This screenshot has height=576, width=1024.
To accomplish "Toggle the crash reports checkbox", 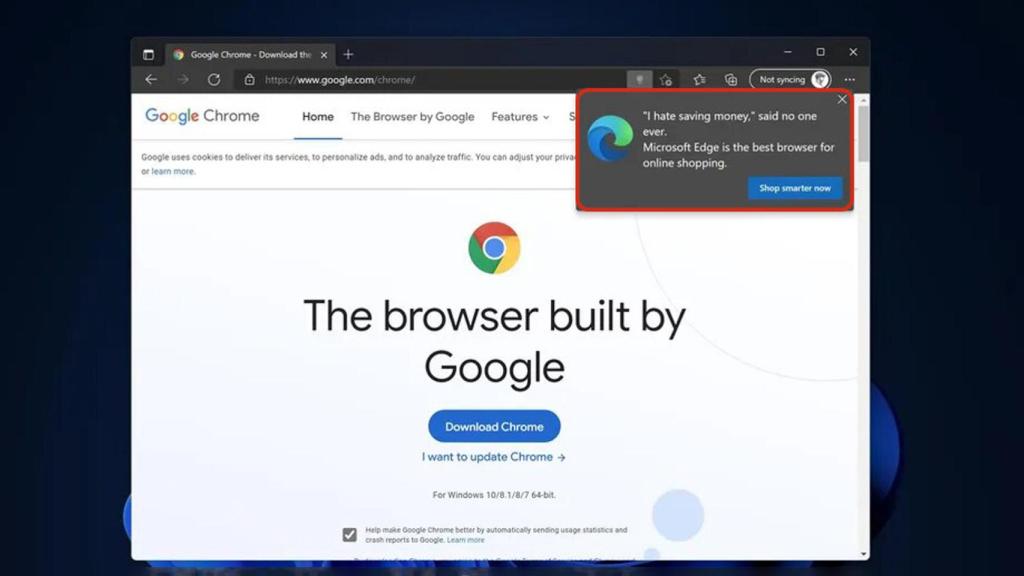I will point(349,534).
